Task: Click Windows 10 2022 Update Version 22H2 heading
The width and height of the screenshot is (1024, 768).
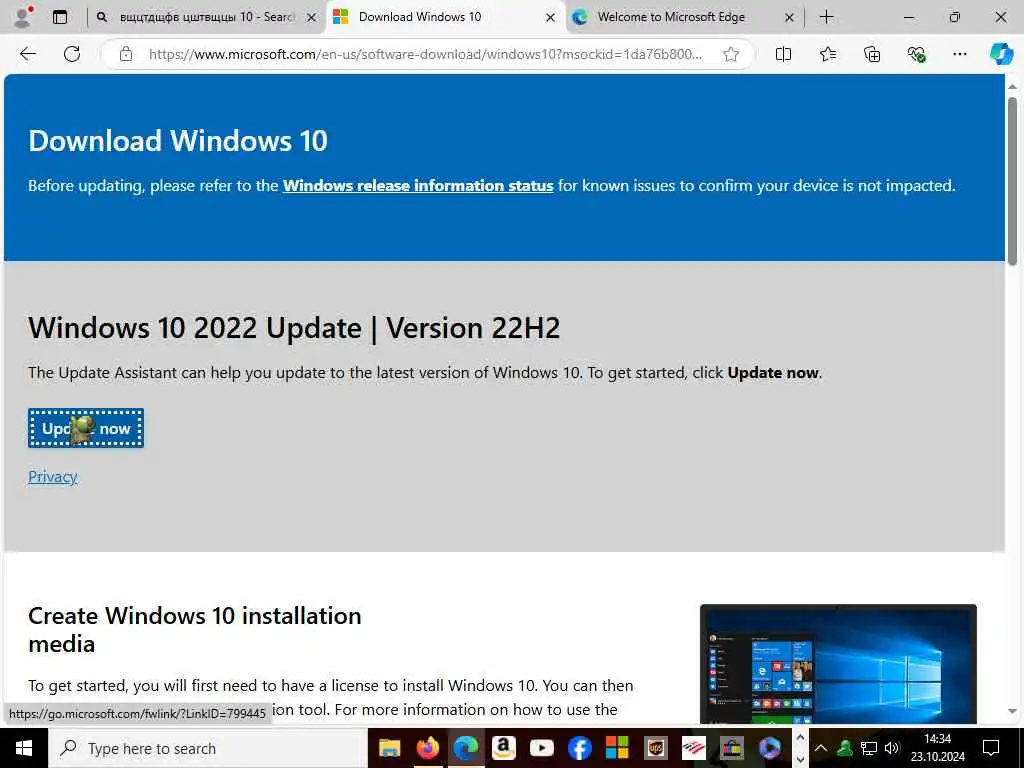Action: click(294, 328)
